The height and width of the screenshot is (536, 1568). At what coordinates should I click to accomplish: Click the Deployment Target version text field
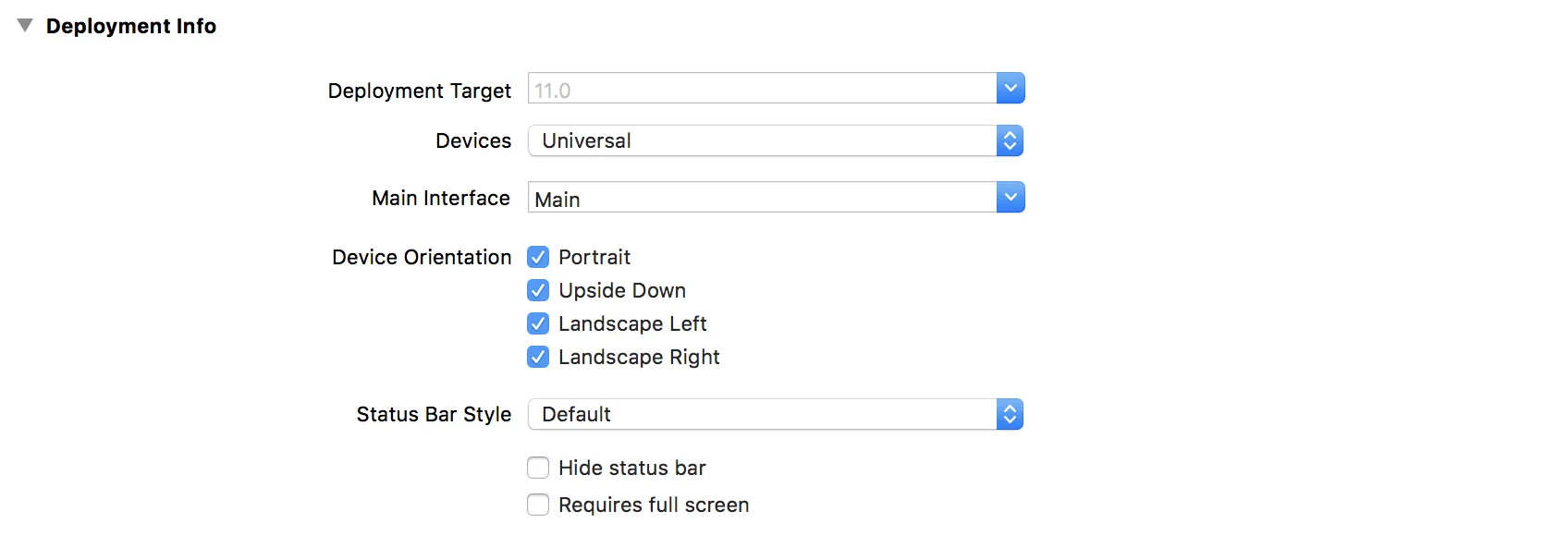coord(762,90)
